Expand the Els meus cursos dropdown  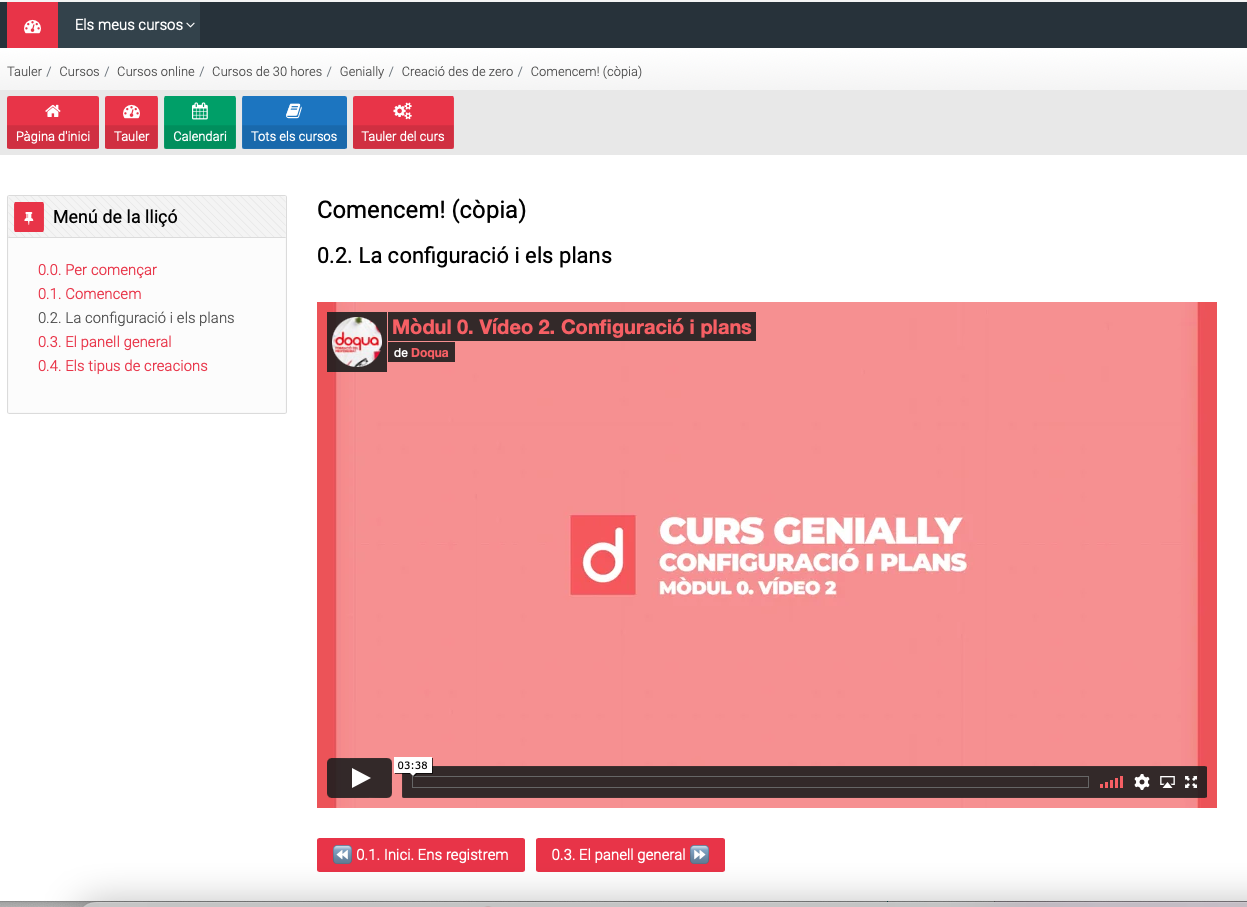[134, 25]
